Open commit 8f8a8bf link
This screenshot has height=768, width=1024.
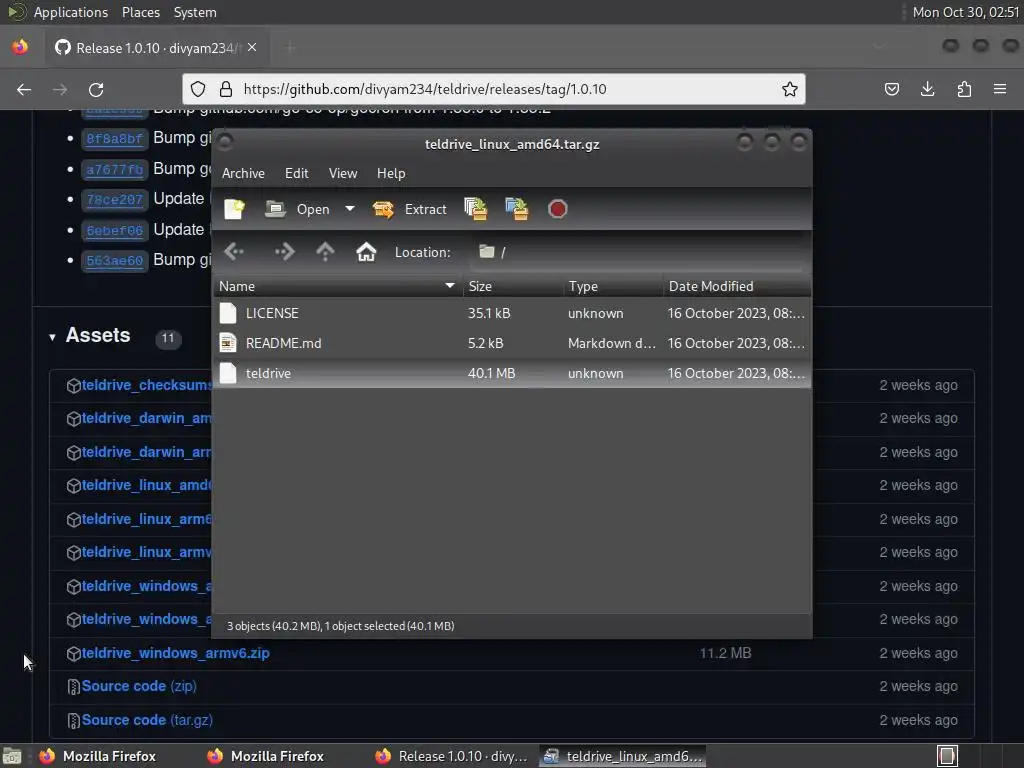pyautogui.click(x=114, y=138)
